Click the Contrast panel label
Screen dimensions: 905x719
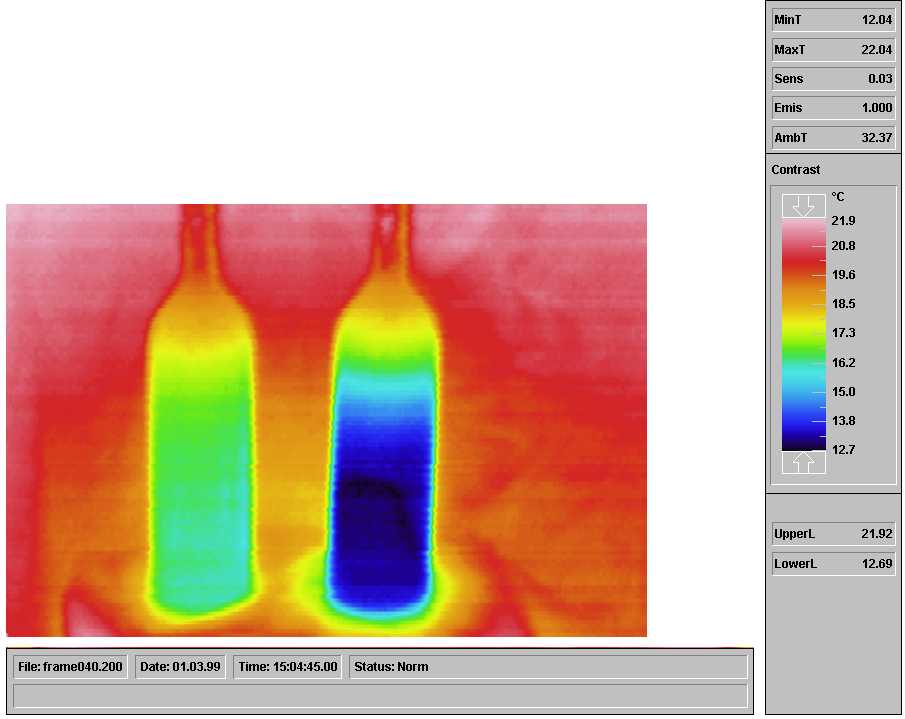[795, 170]
